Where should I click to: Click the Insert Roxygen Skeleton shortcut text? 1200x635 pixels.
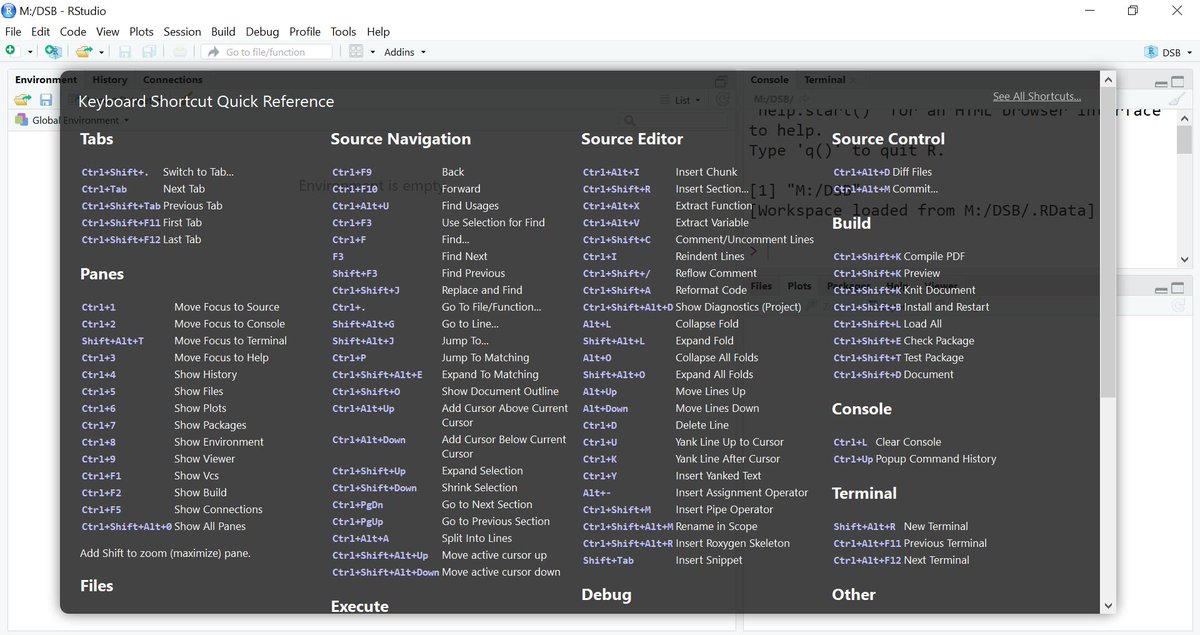click(732, 543)
